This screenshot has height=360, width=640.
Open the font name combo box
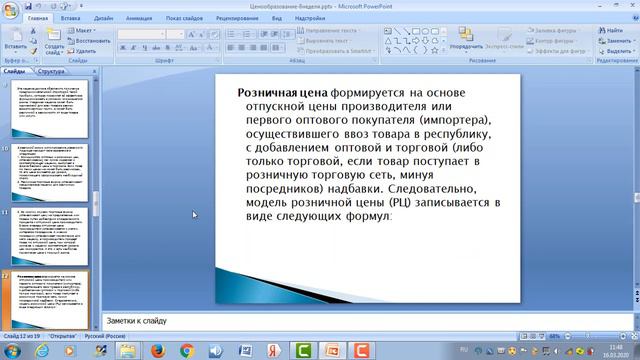coord(141,35)
